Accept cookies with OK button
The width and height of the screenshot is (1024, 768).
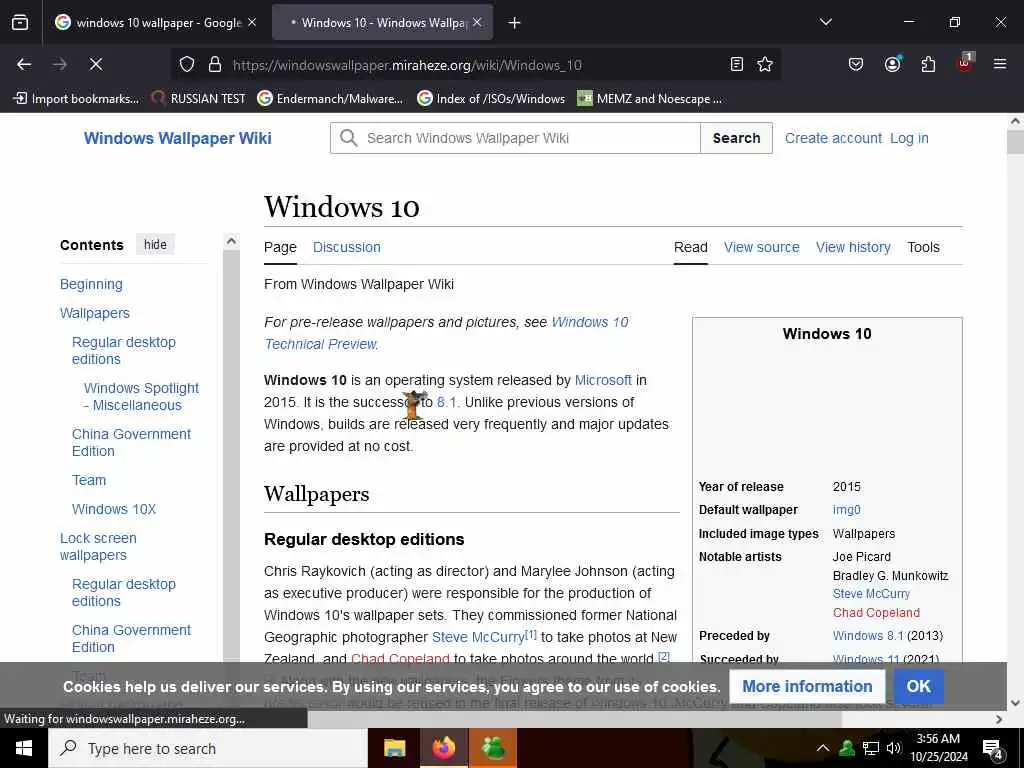coord(918,686)
